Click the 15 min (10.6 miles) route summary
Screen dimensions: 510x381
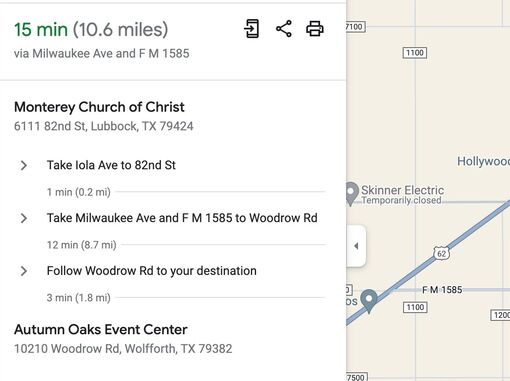point(91,29)
